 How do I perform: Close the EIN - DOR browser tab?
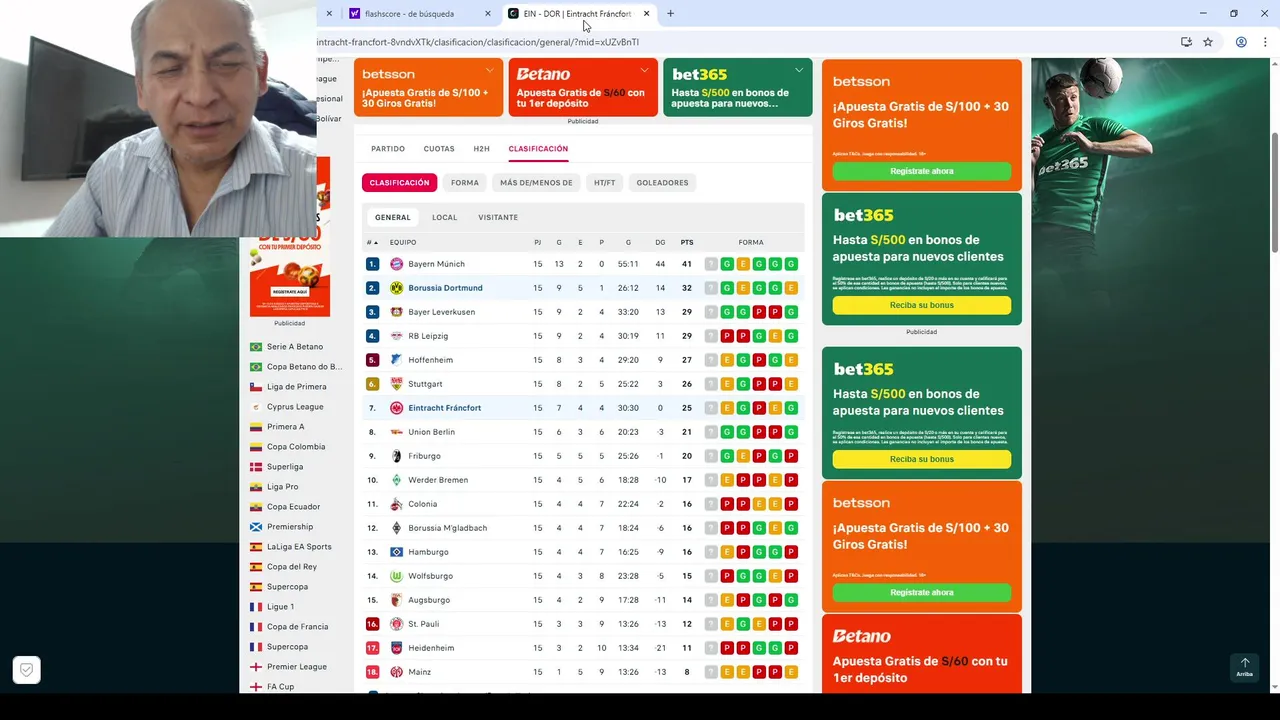pyautogui.click(x=647, y=14)
